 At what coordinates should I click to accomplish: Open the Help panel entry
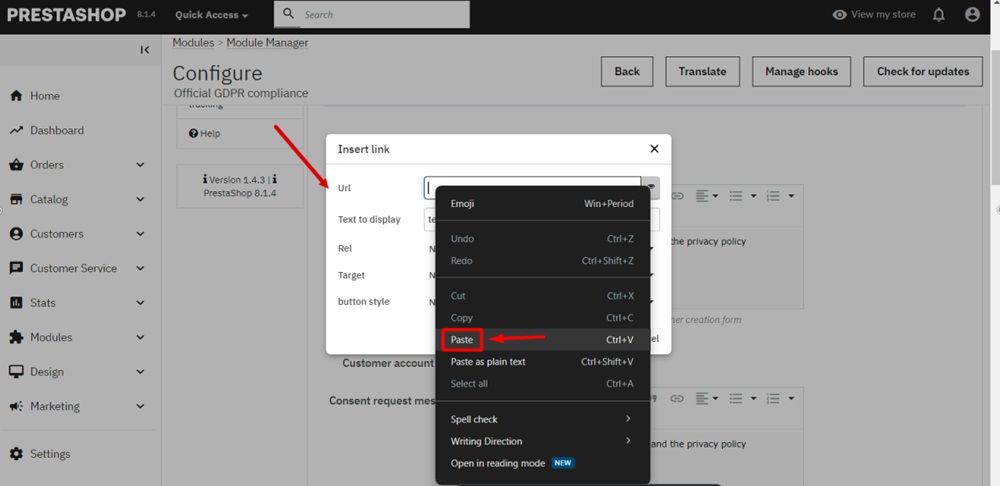240,133
